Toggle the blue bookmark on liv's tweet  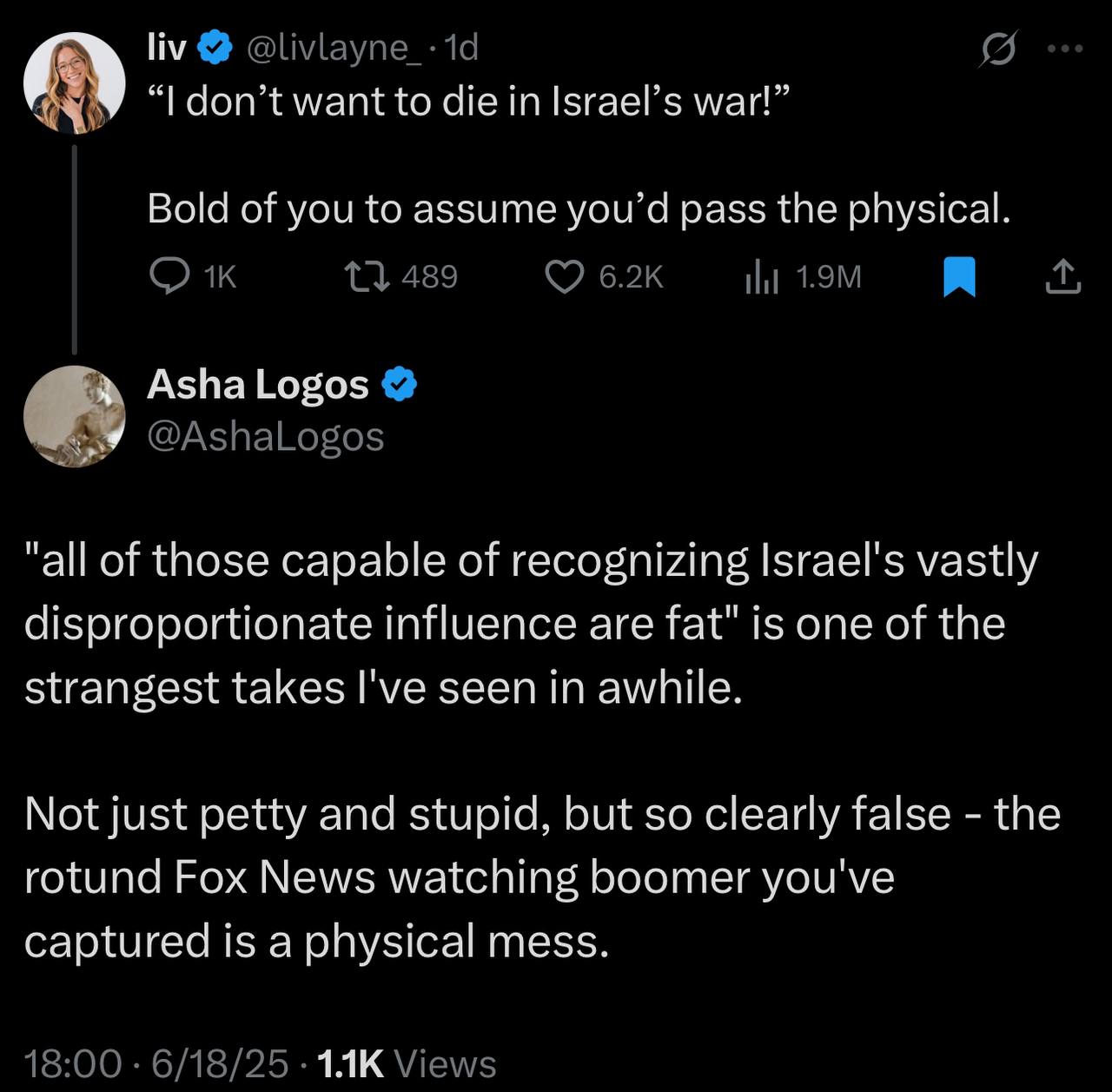tap(960, 276)
